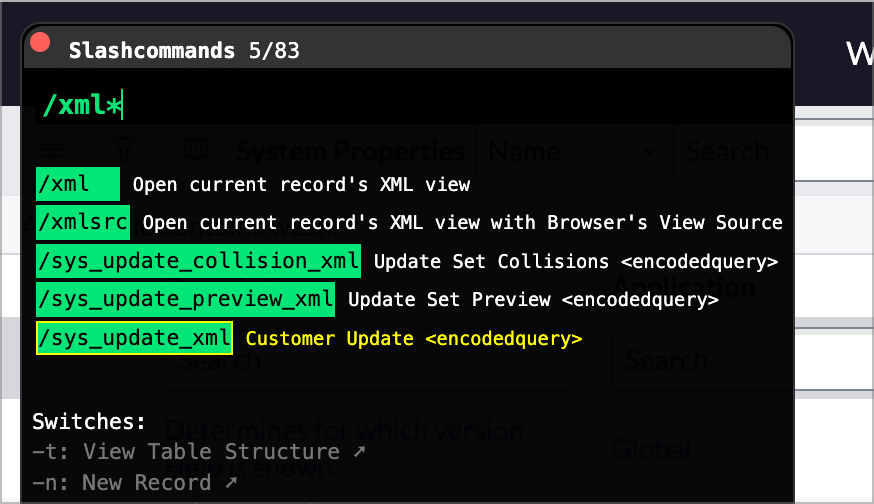Run the highlighted /sys_update_xml command

click(x=134, y=339)
